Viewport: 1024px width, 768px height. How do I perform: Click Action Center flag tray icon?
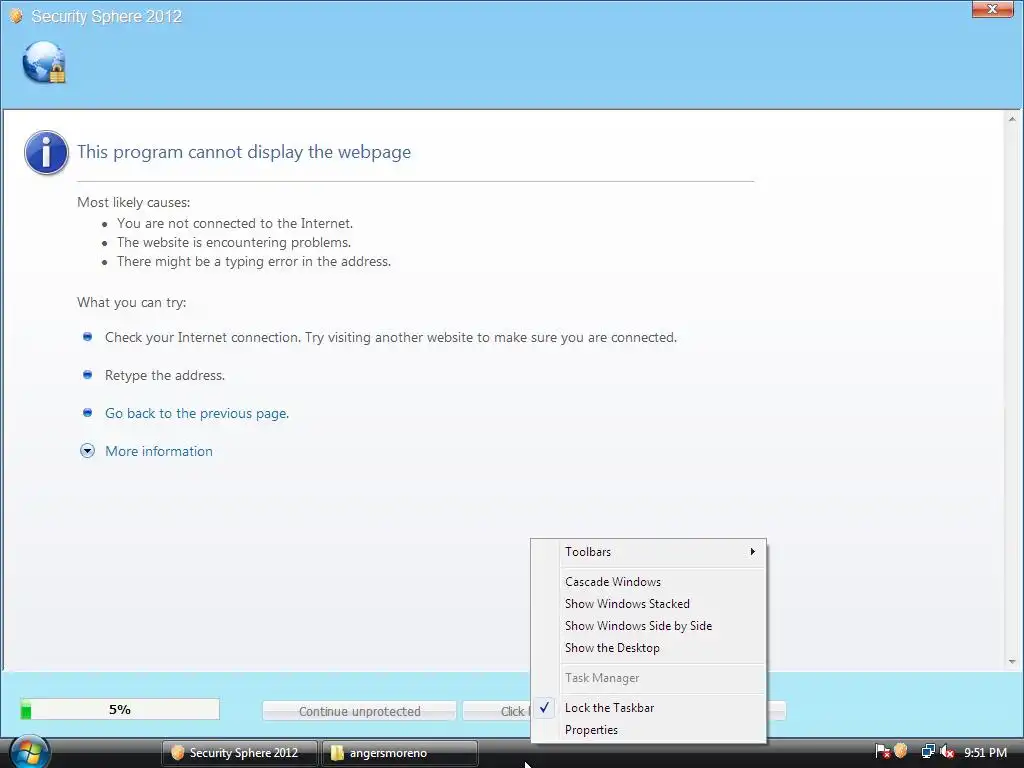coord(882,752)
